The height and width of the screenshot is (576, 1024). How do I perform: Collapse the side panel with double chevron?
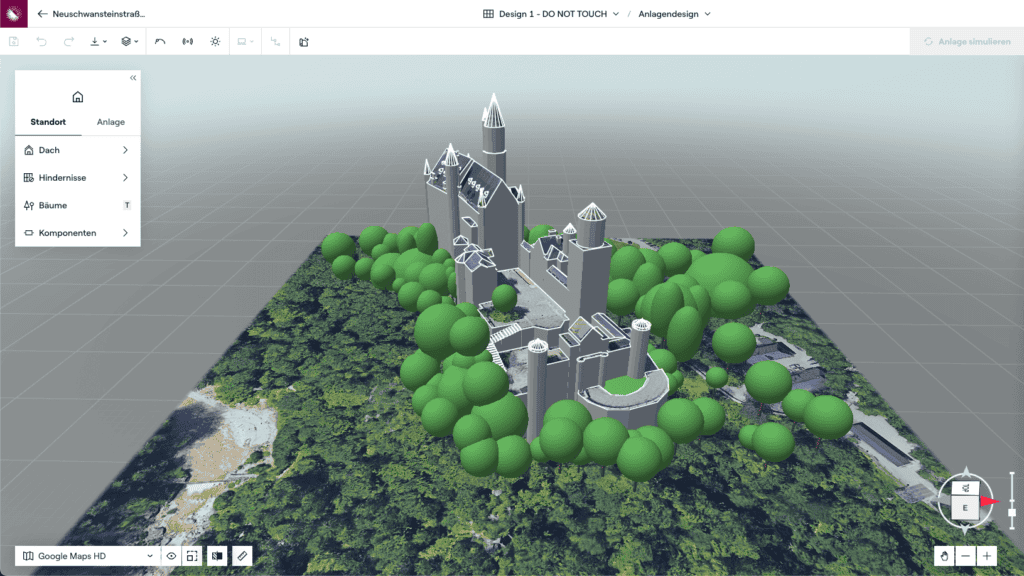[x=133, y=78]
